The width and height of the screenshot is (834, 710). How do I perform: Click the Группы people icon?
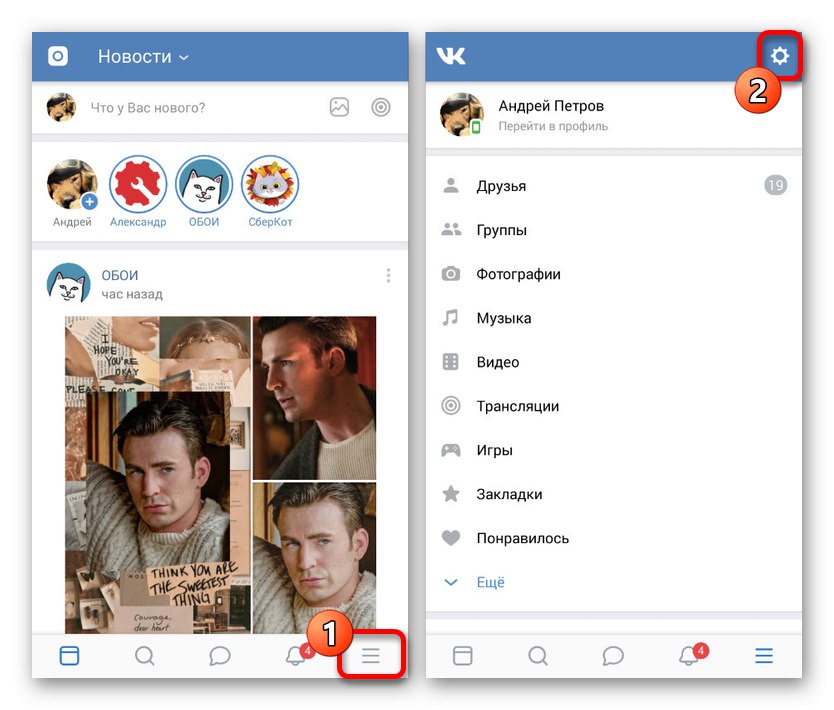coord(451,229)
